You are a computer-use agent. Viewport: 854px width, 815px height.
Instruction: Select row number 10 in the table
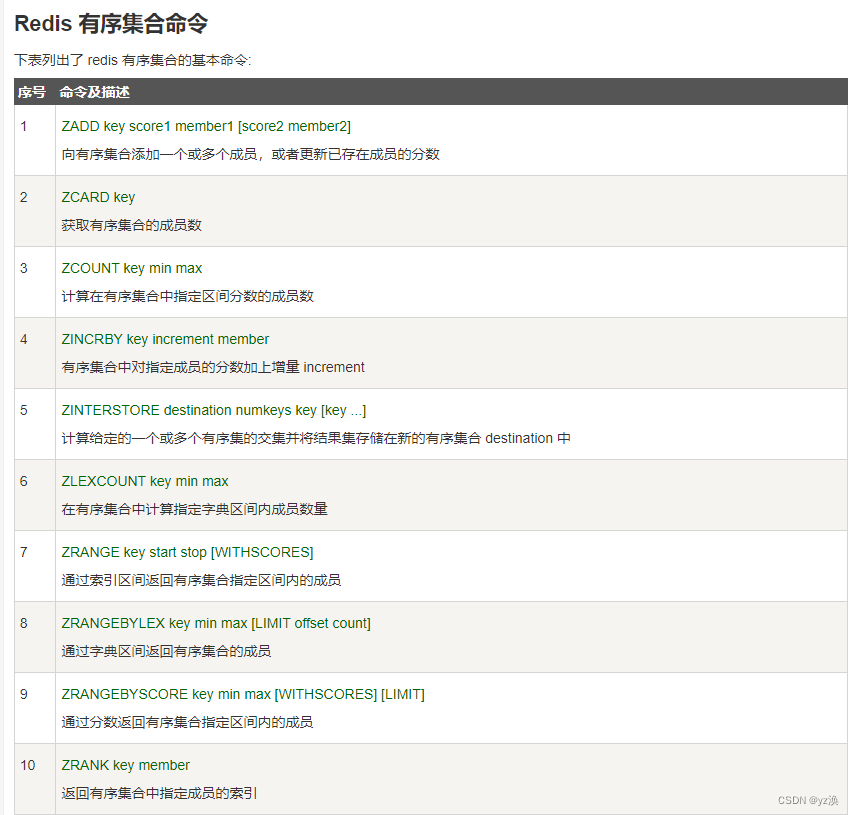point(26,765)
